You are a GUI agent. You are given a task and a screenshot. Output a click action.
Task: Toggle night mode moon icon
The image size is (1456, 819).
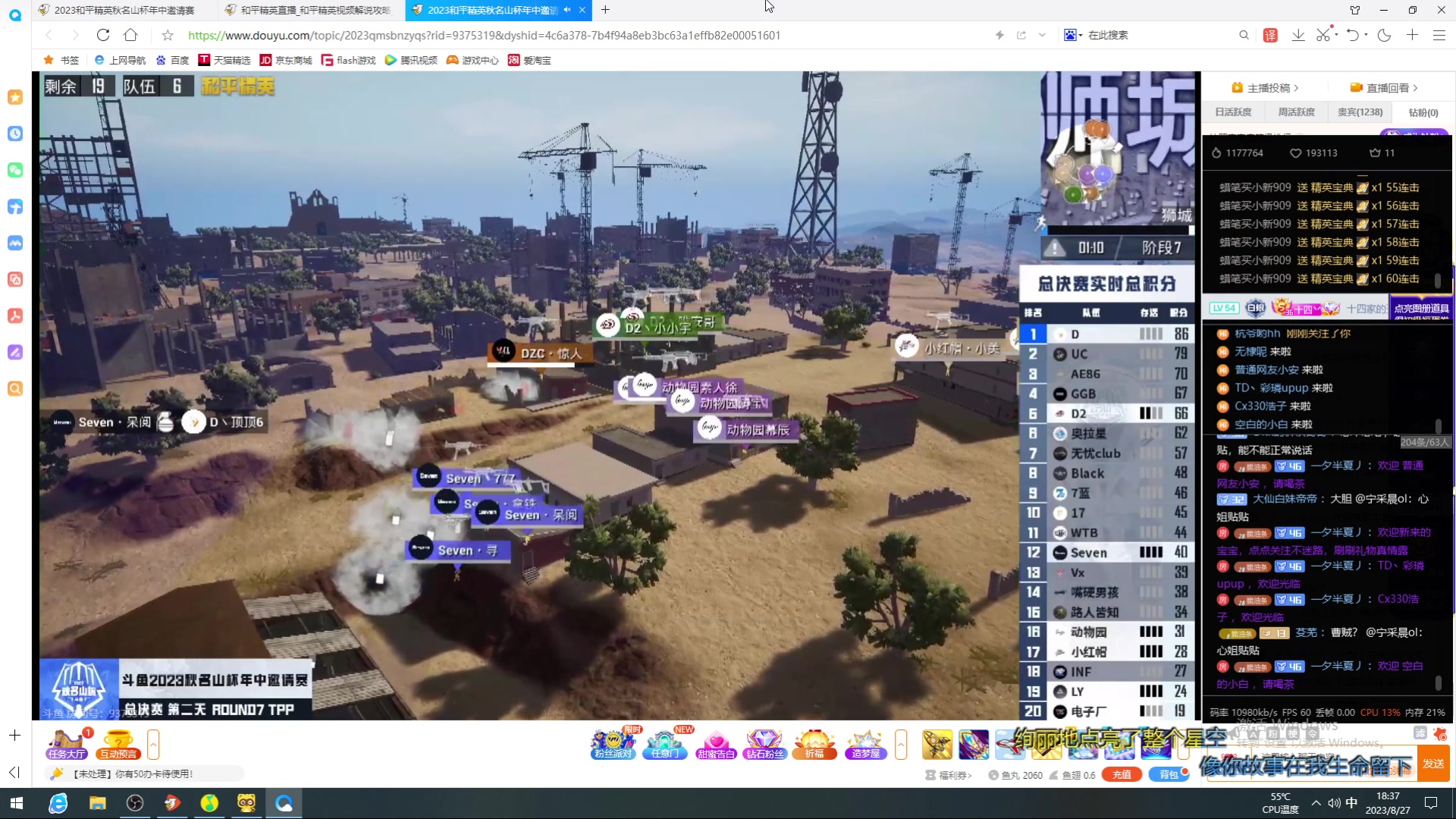(x=1384, y=35)
